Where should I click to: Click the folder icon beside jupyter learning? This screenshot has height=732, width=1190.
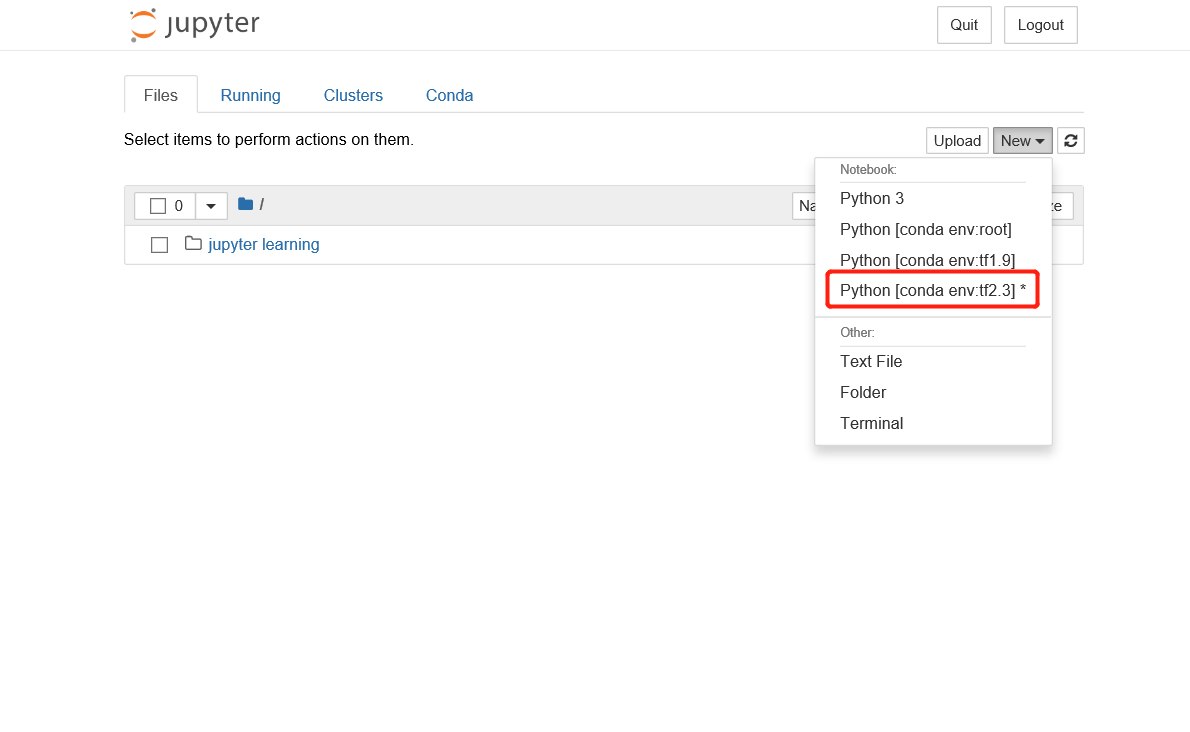[194, 243]
